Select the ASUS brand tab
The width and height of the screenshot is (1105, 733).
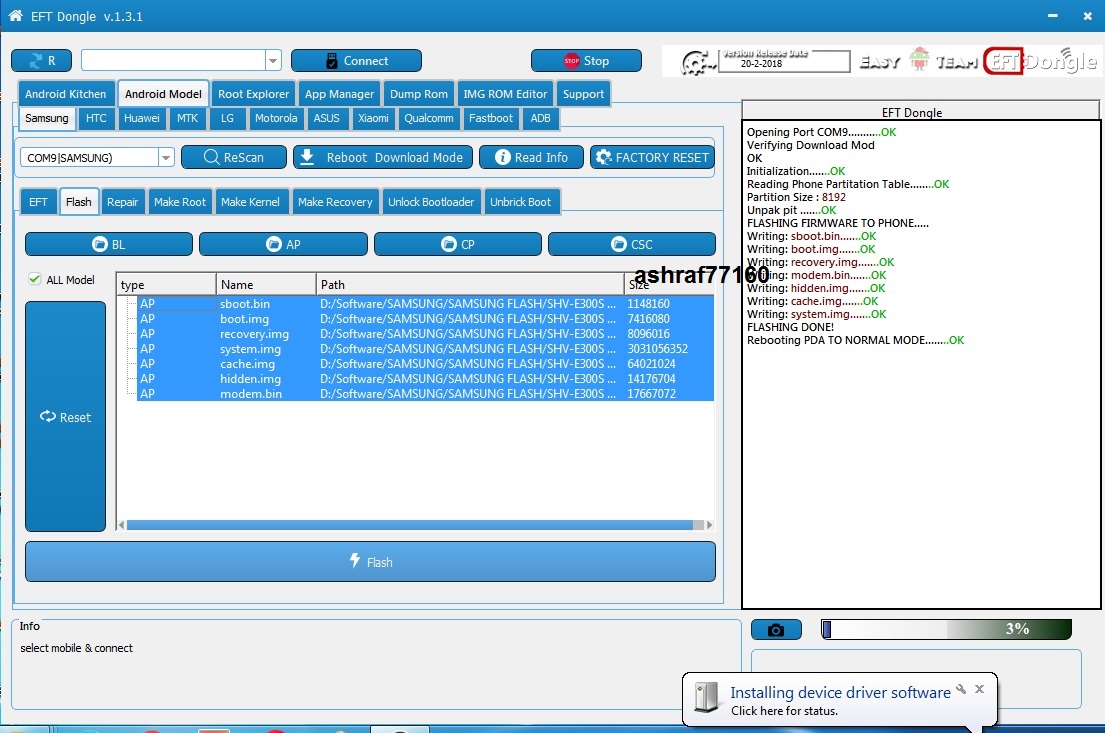coord(326,118)
